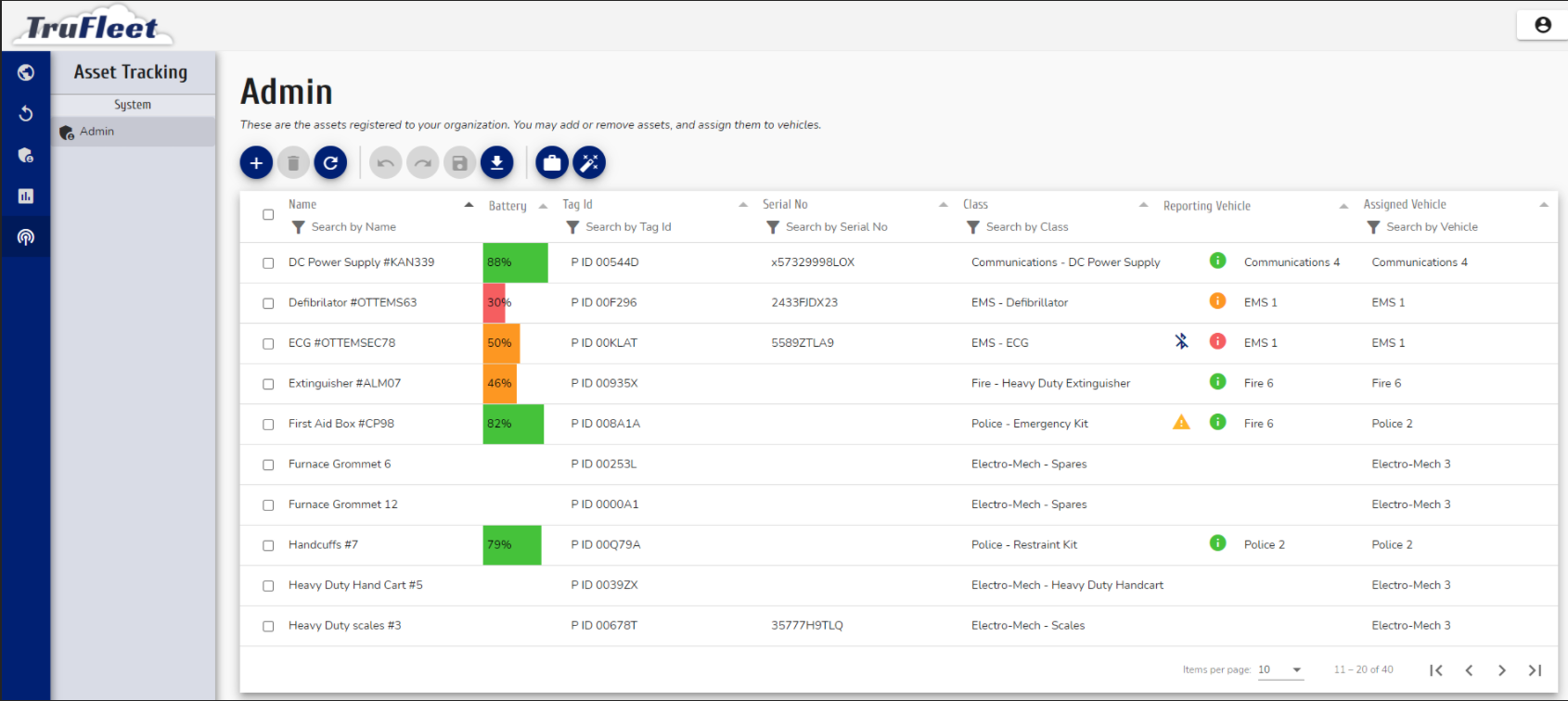Check the Handcuffs #7 row checkbox

point(268,545)
